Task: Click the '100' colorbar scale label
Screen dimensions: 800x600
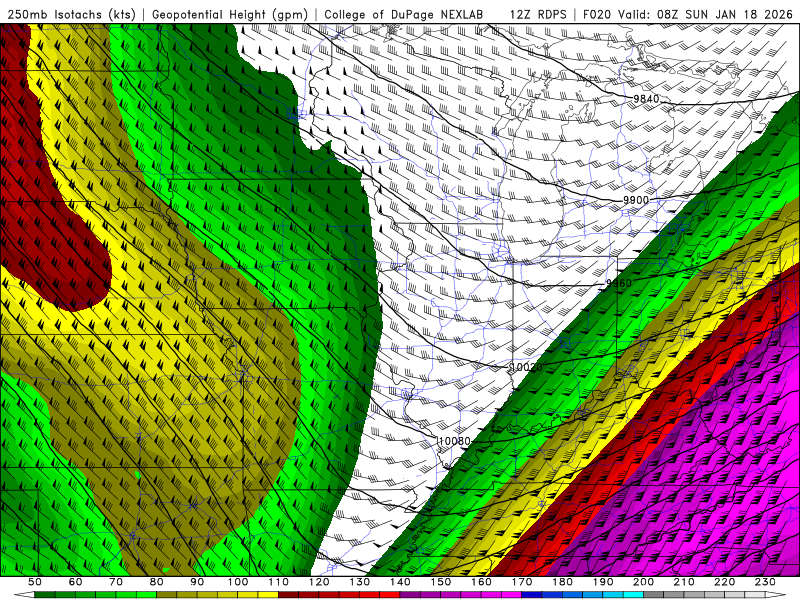Action: 238,582
